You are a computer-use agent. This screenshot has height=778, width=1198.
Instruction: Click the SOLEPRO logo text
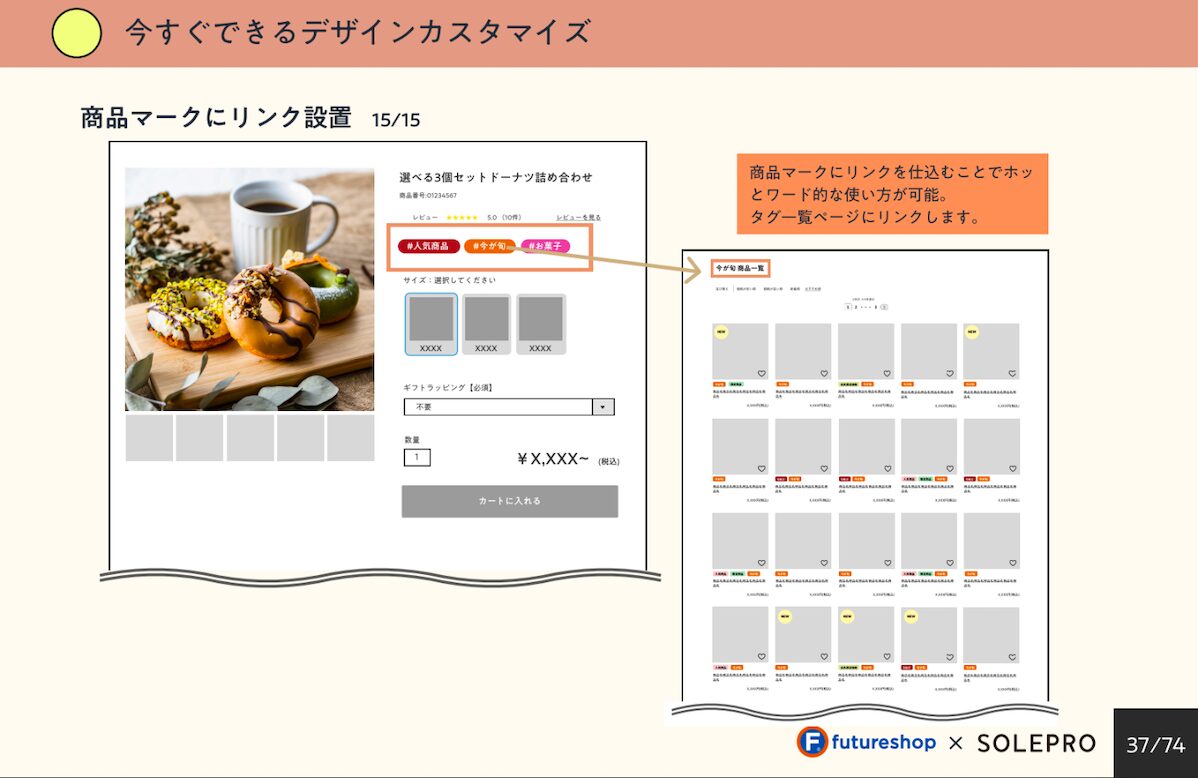pyautogui.click(x=1036, y=743)
